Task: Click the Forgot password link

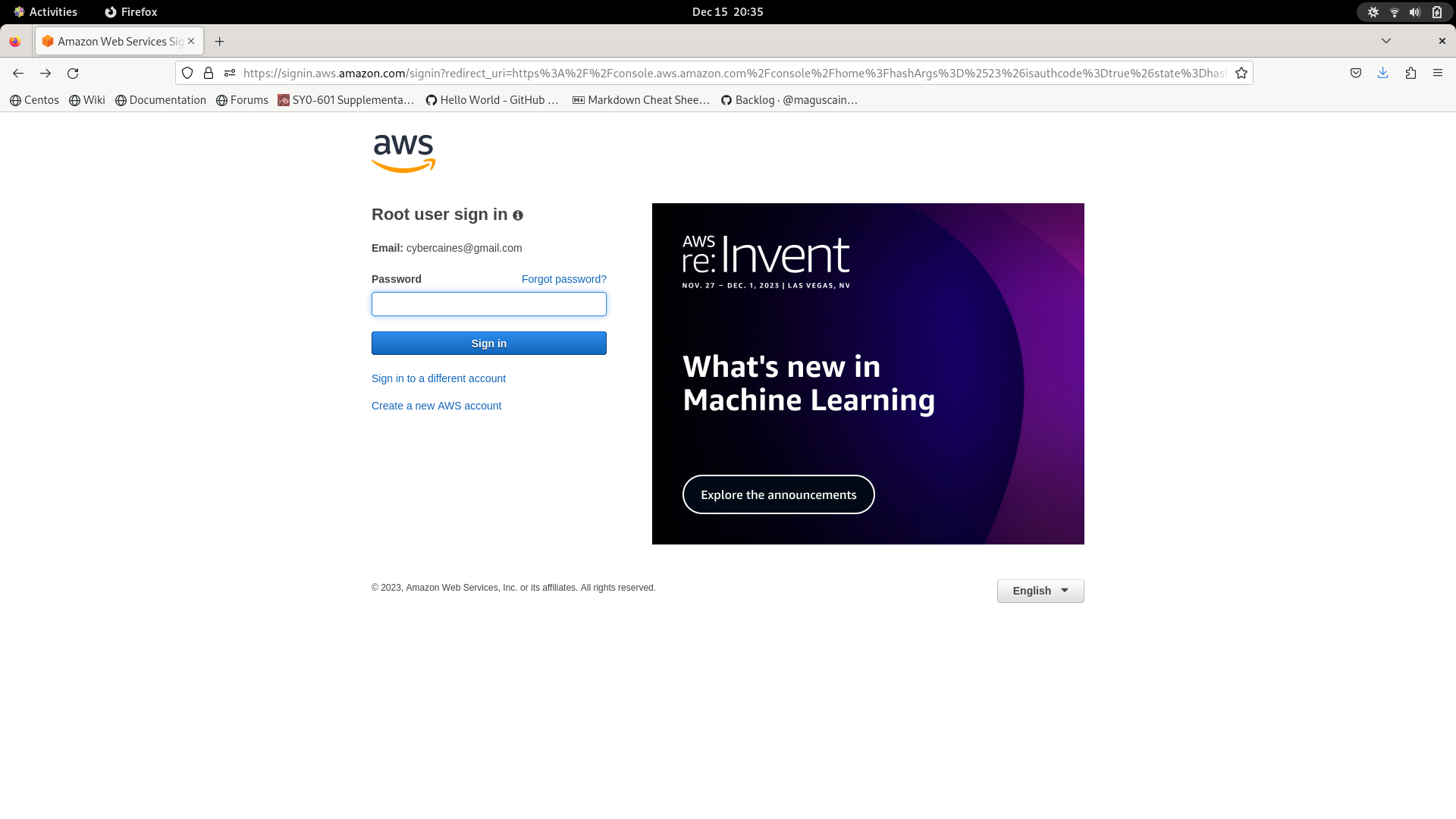Action: (564, 279)
